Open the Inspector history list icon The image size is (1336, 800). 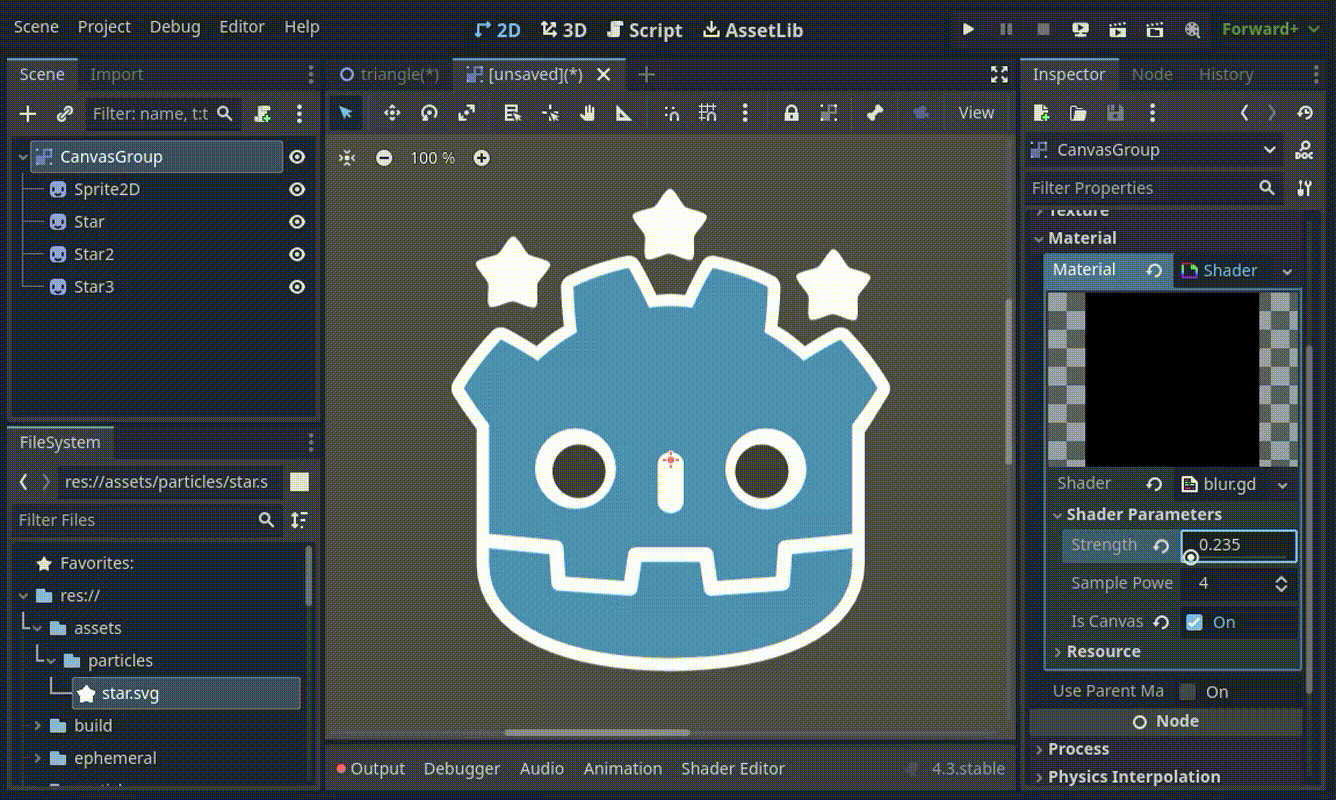(x=1304, y=113)
